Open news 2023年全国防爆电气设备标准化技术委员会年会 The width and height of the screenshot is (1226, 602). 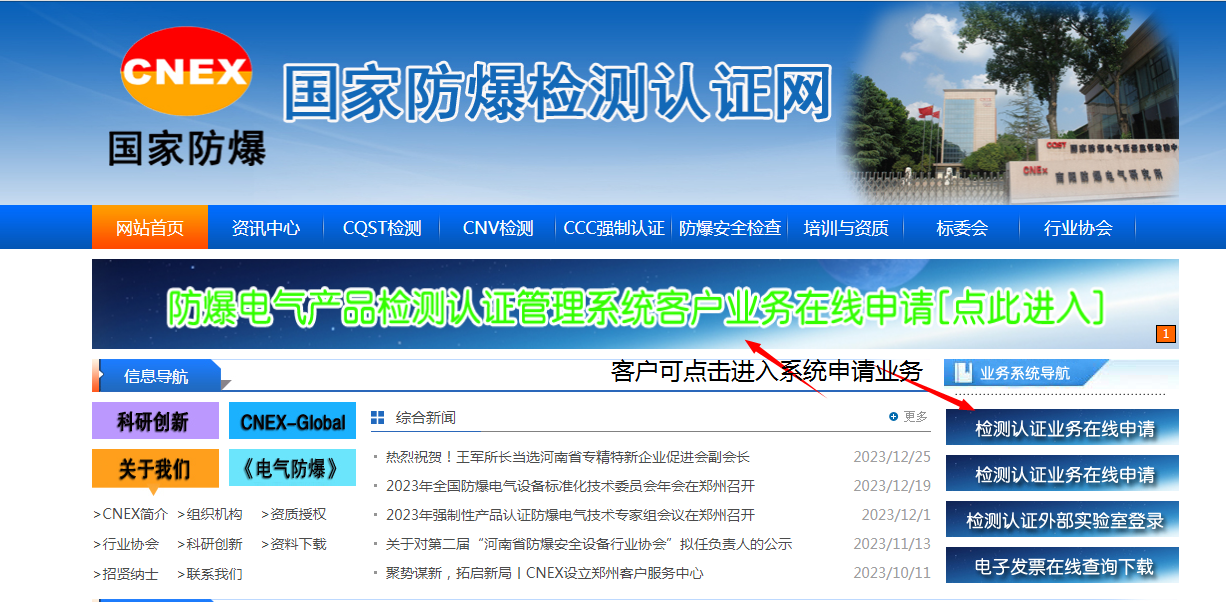[x=570, y=486]
